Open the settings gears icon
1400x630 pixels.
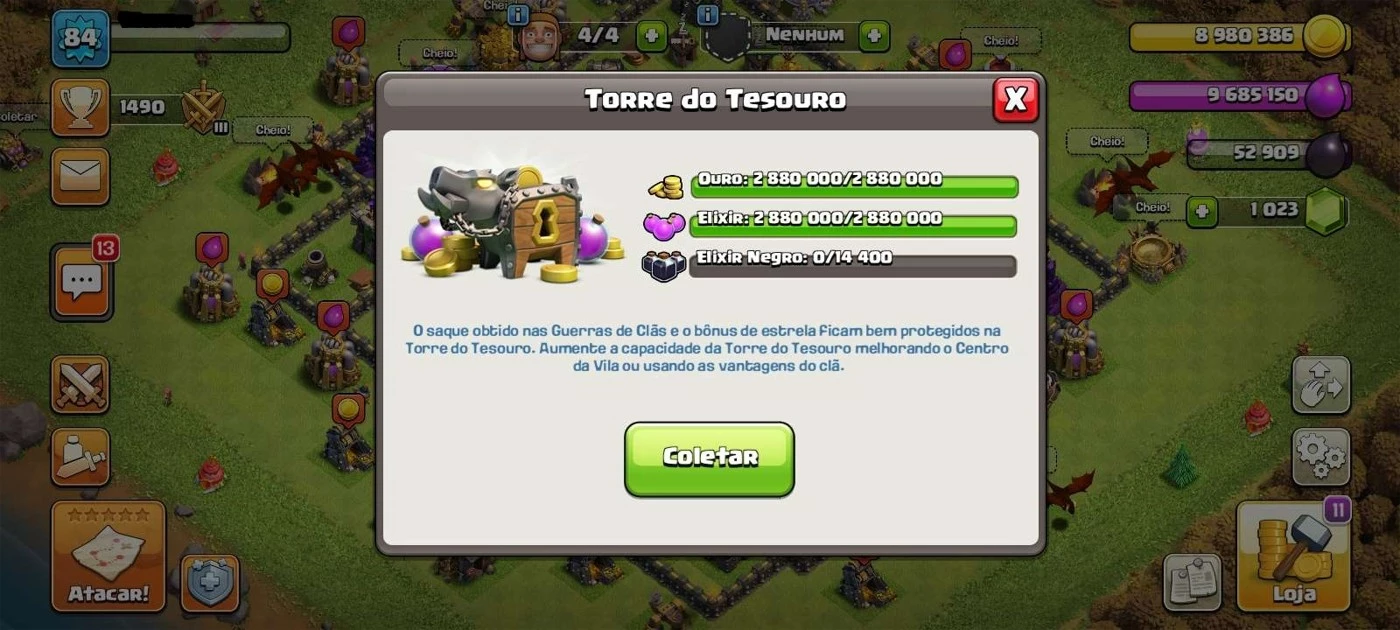tap(1321, 457)
